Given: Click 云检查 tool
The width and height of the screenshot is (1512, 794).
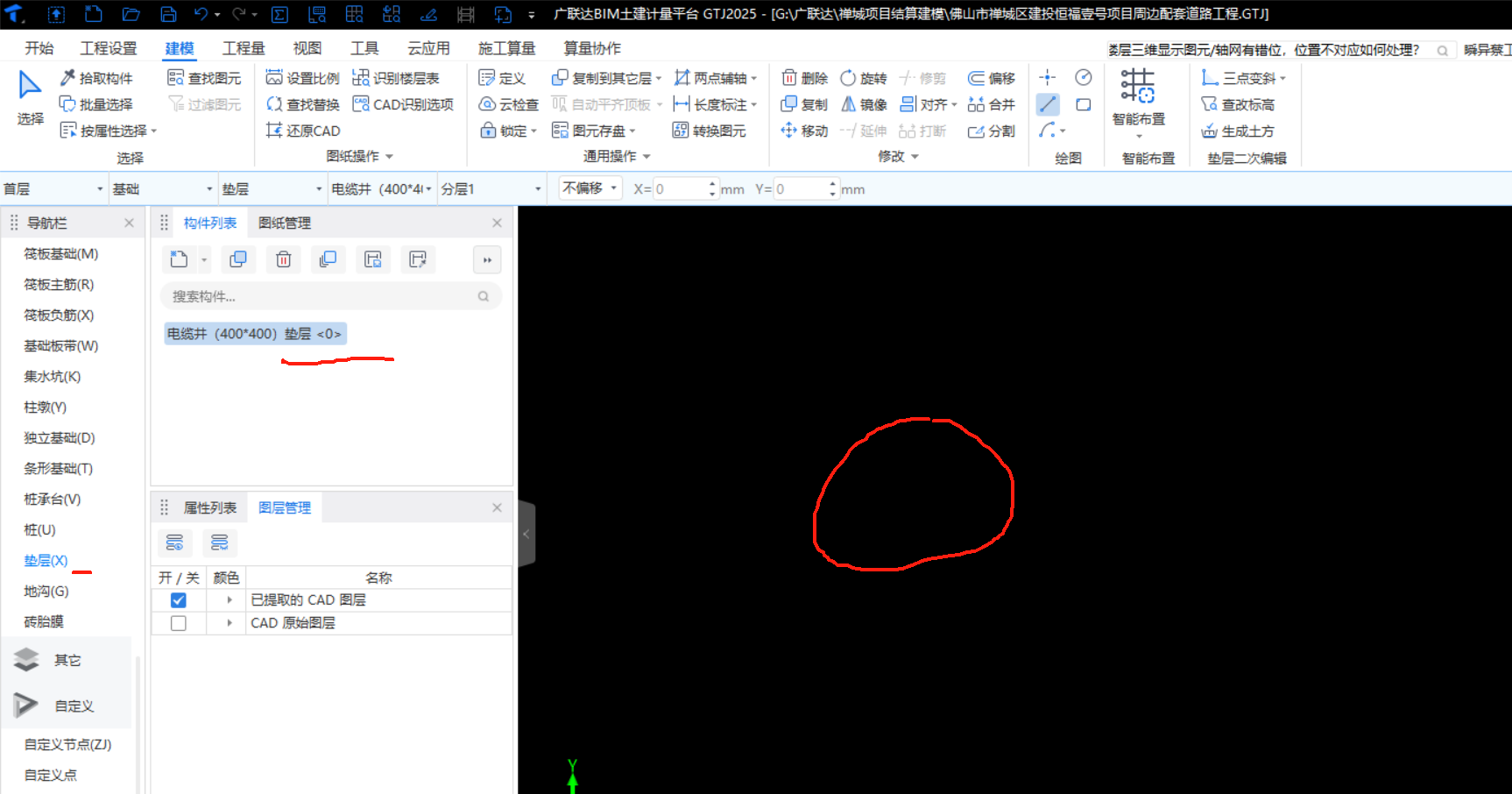Looking at the screenshot, I should tap(509, 104).
